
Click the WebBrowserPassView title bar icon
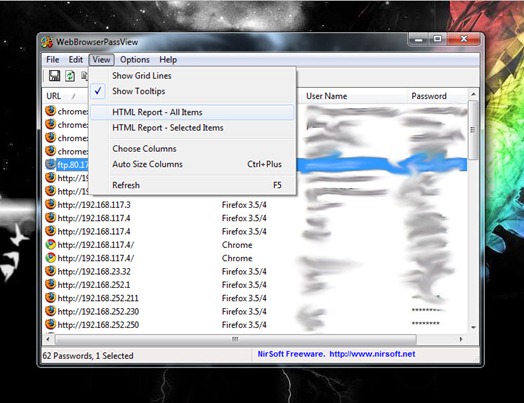[x=47, y=42]
